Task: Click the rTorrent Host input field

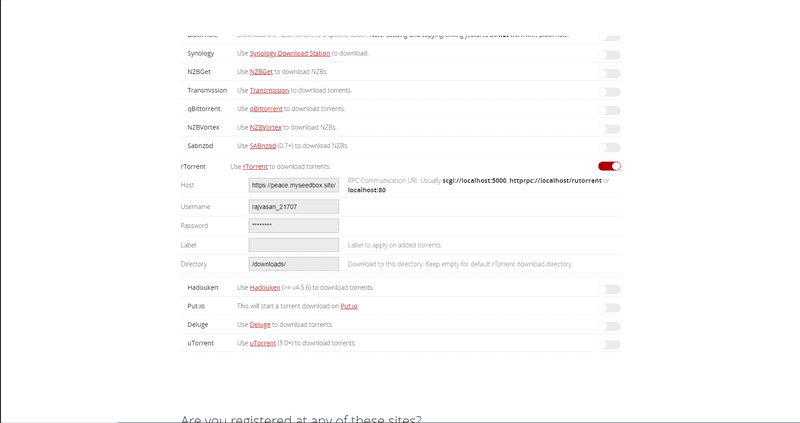Action: (x=293, y=185)
